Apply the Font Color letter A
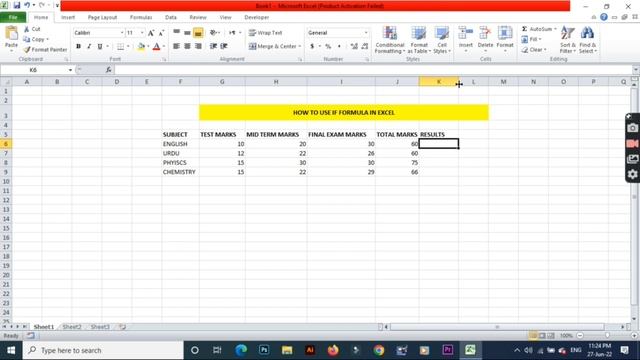 coord(156,47)
